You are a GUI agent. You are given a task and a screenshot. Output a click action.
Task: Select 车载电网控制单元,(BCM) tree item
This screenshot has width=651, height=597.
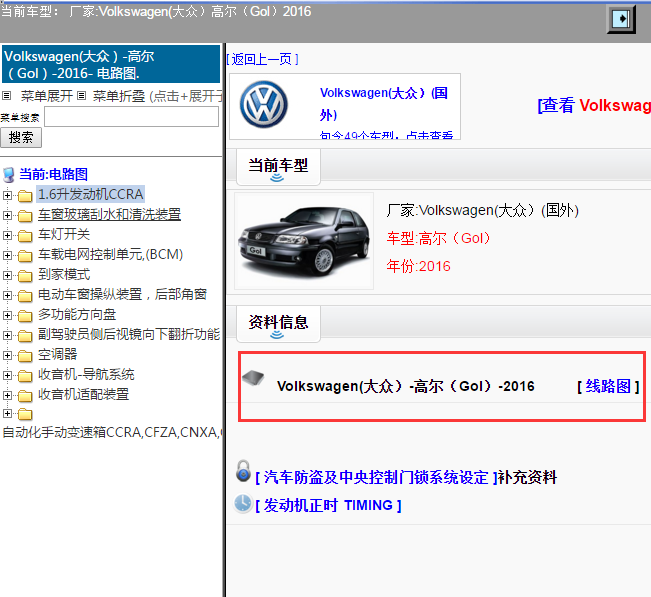coord(110,254)
